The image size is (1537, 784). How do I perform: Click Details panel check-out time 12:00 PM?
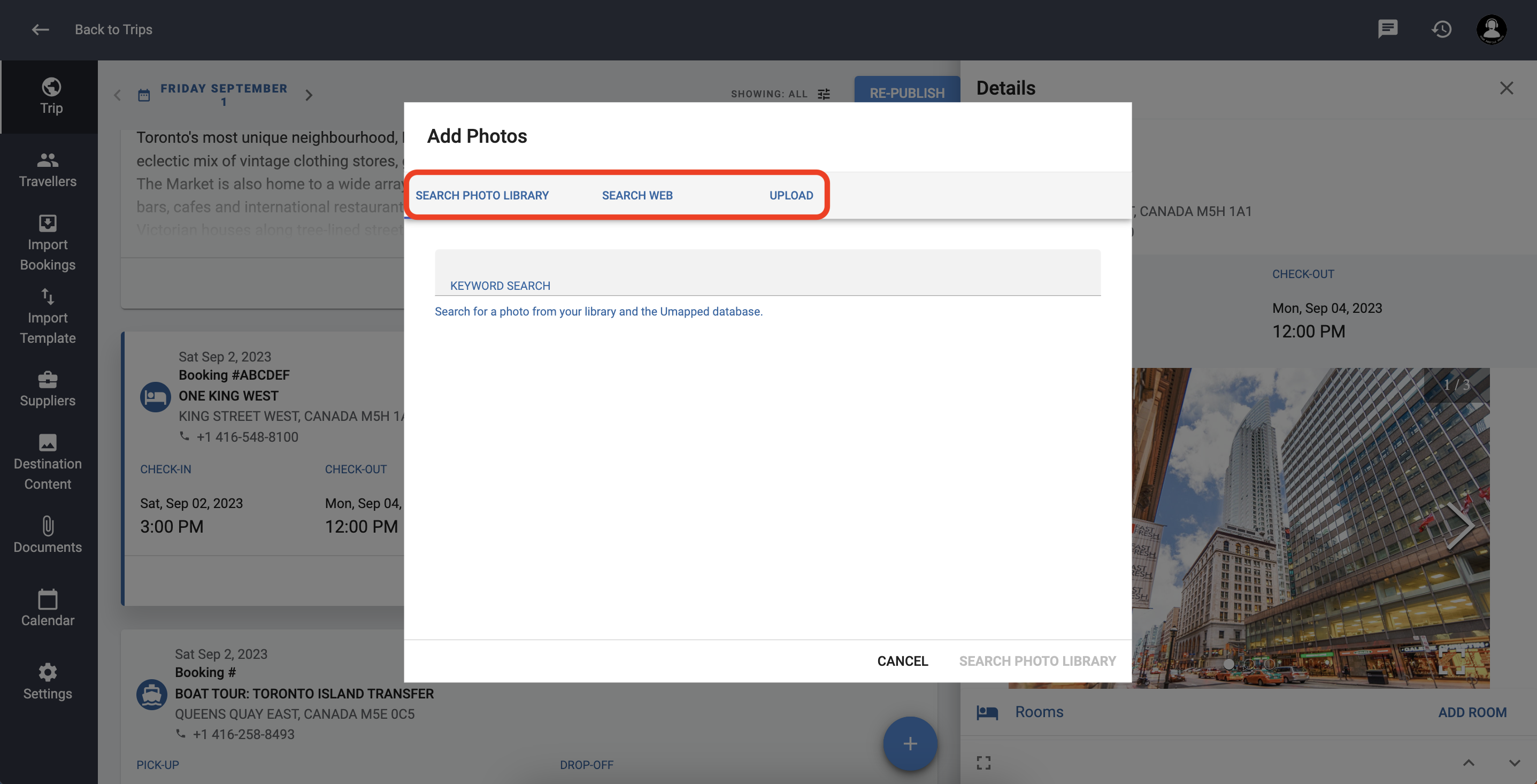(x=1309, y=331)
